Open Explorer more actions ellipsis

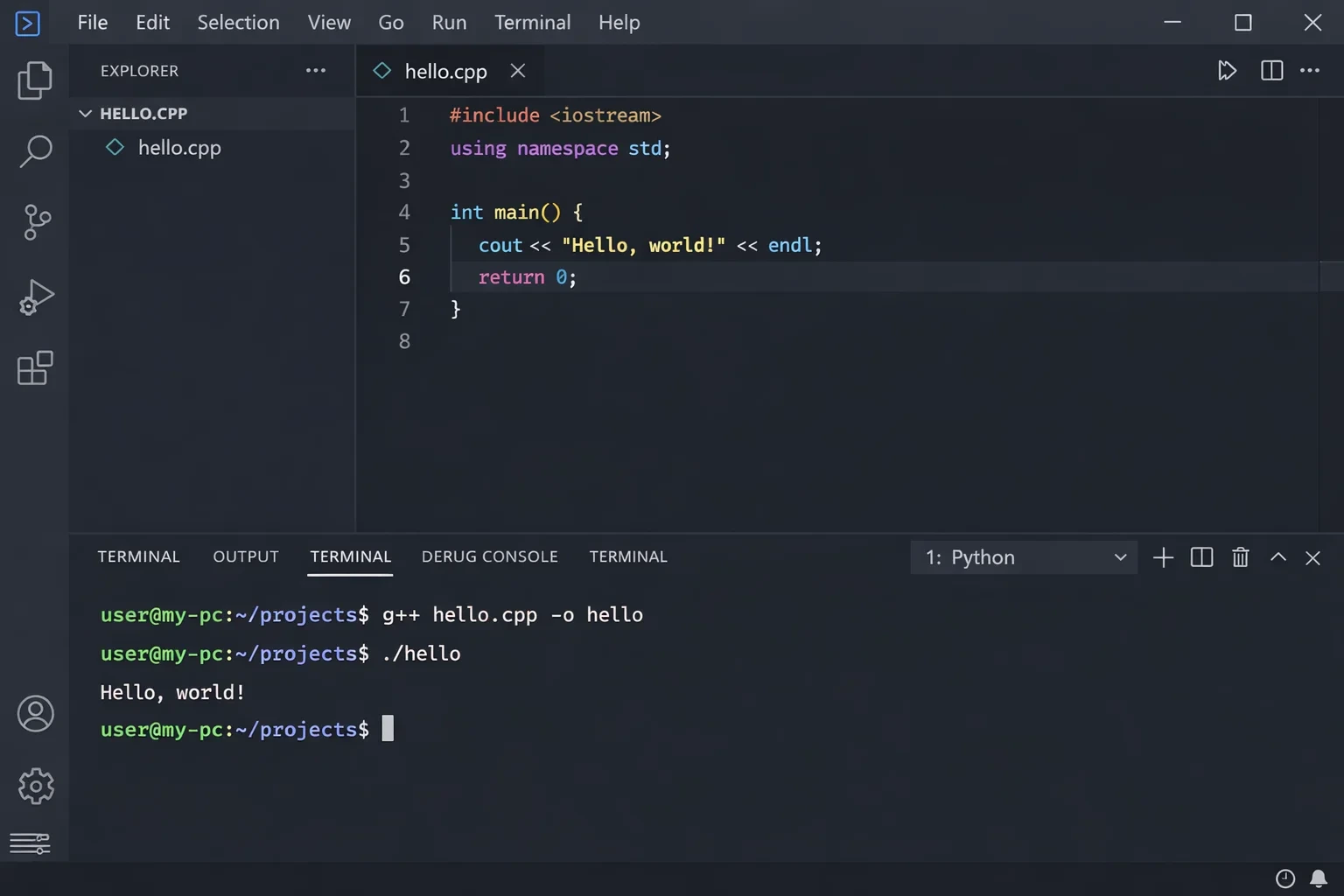point(316,71)
